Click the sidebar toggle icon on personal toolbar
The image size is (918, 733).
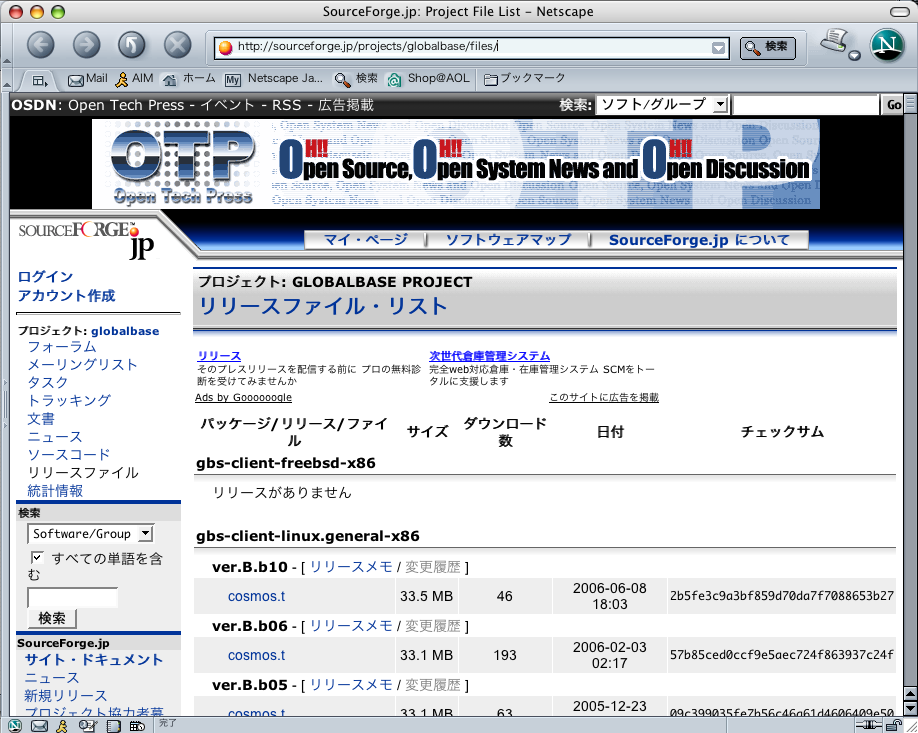click(39, 80)
